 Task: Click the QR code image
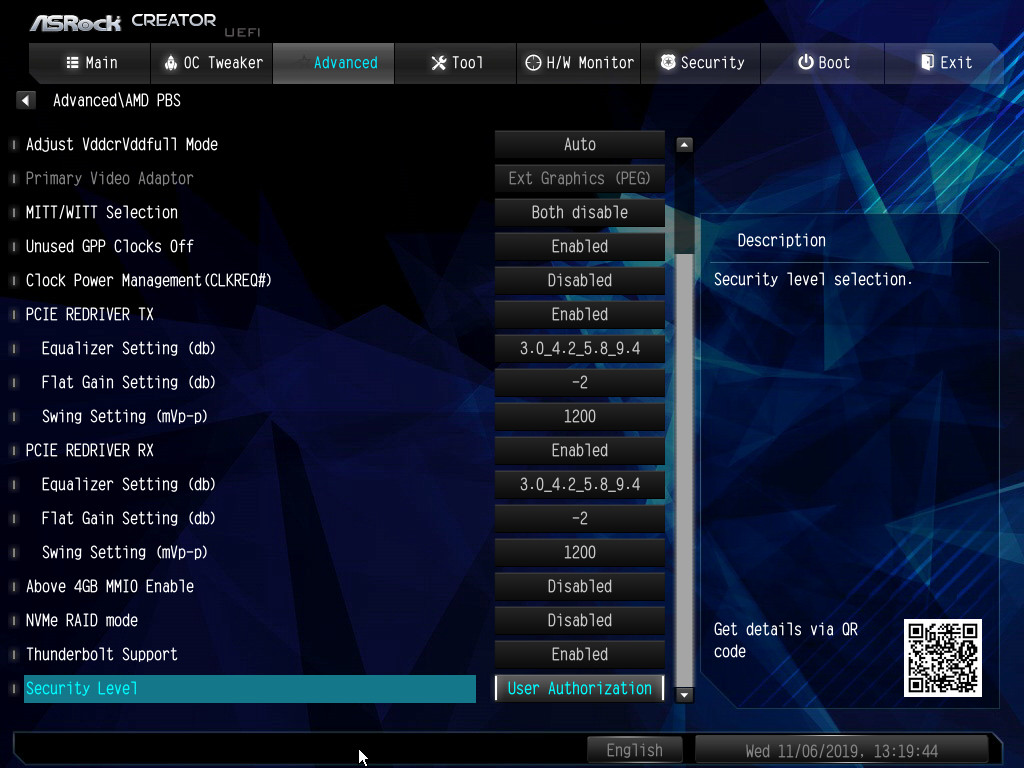pyautogui.click(x=942, y=657)
